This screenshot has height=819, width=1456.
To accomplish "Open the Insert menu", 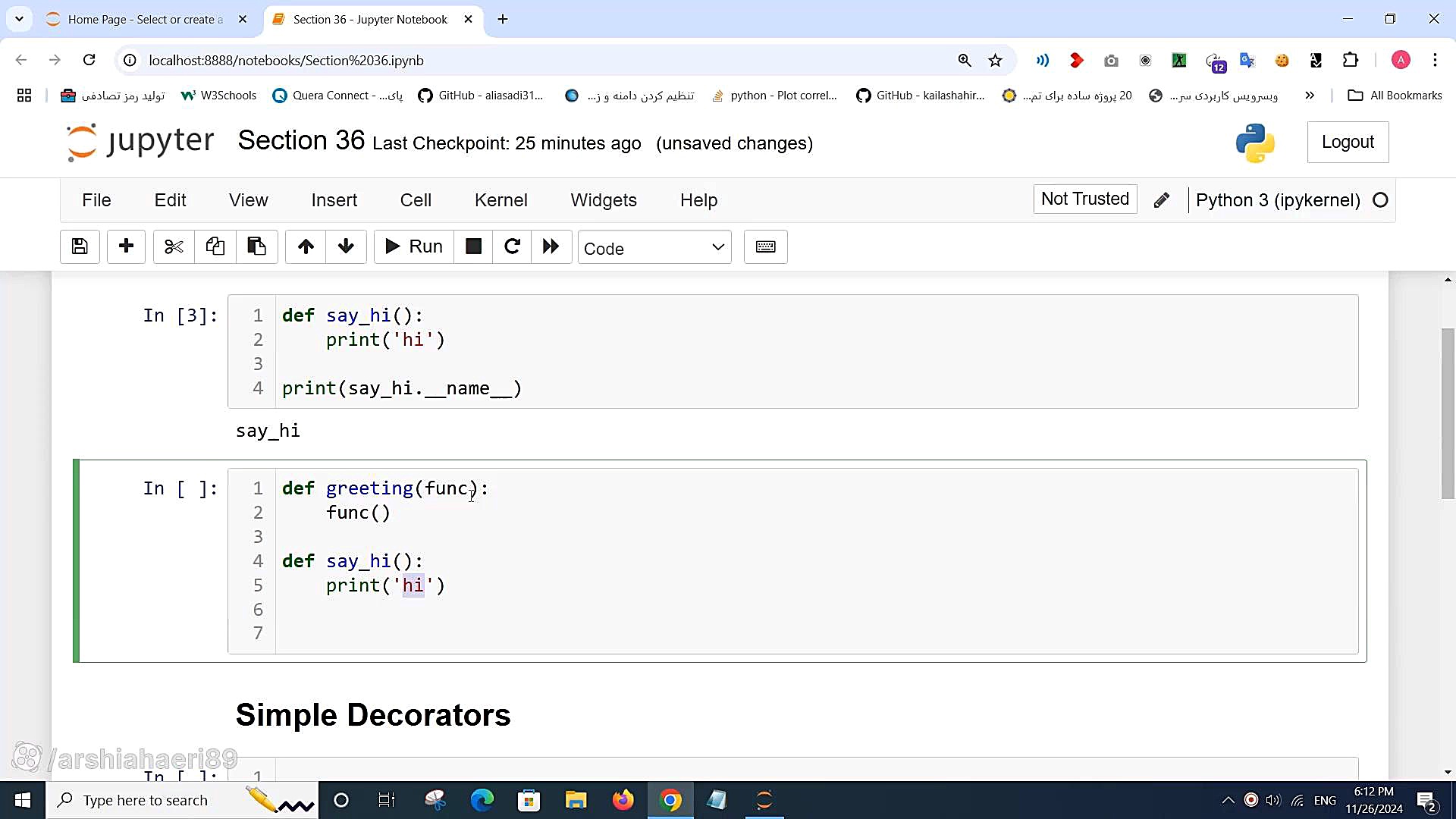I will 334,200.
